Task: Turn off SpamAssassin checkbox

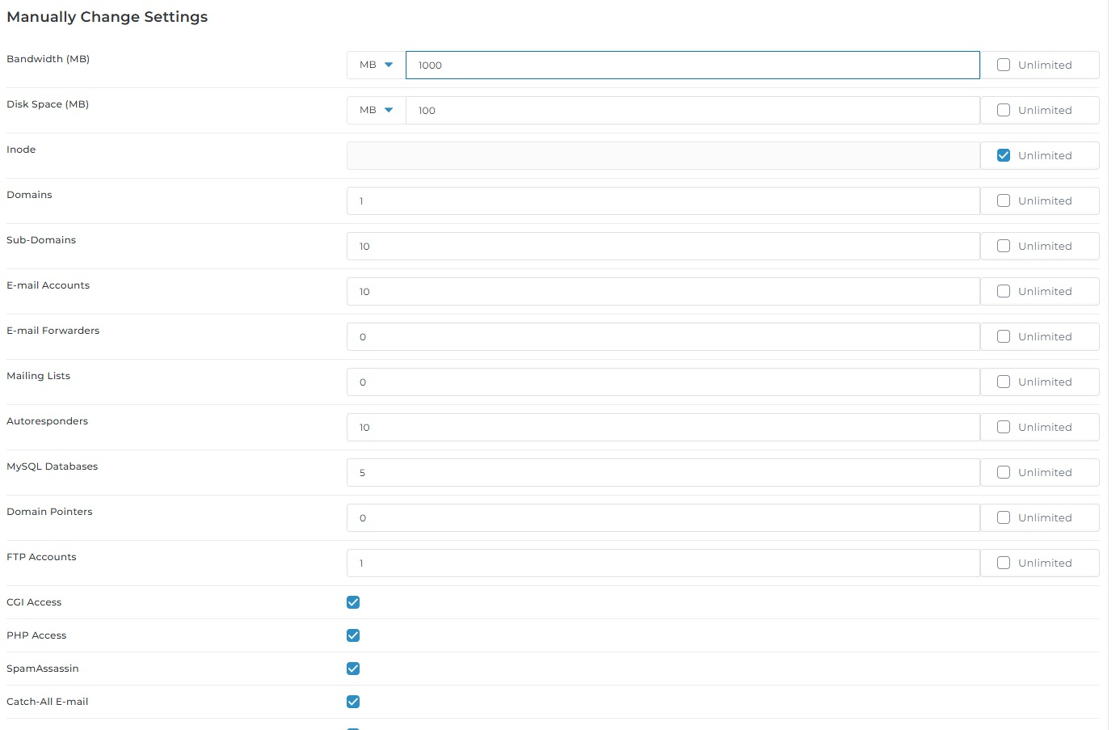Action: (353, 668)
